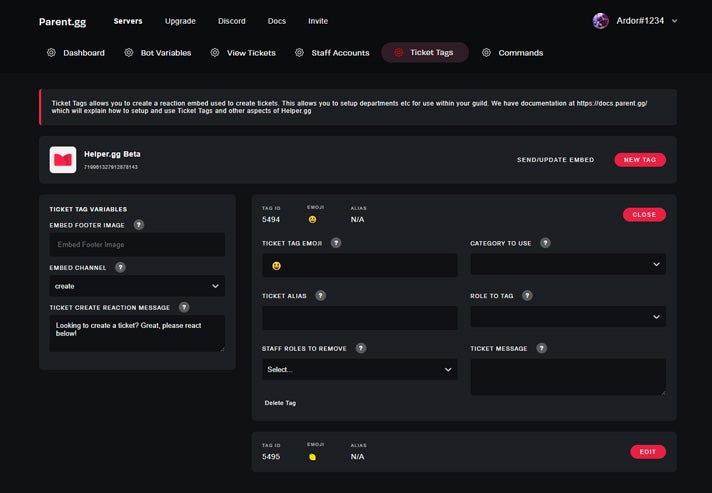Click the Delete Tag link
The height and width of the screenshot is (493, 712).
click(280, 403)
